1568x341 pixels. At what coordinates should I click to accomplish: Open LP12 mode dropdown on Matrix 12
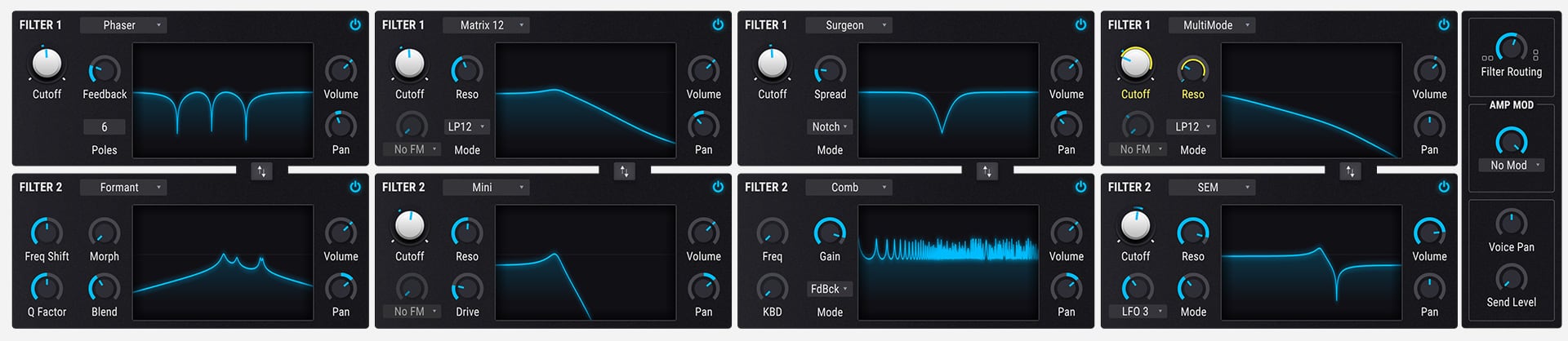[467, 127]
